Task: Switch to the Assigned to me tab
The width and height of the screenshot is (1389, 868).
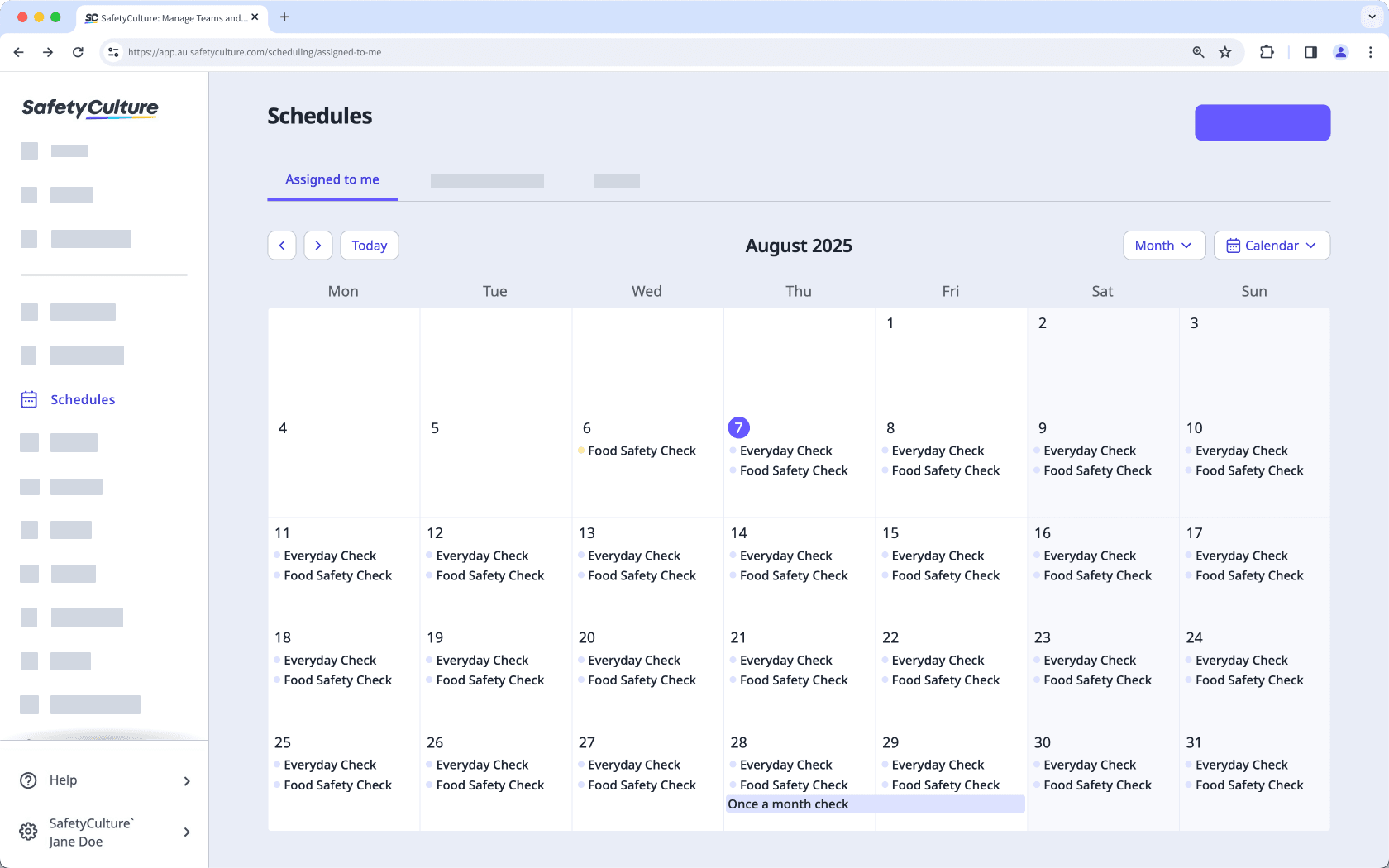Action: click(x=332, y=179)
